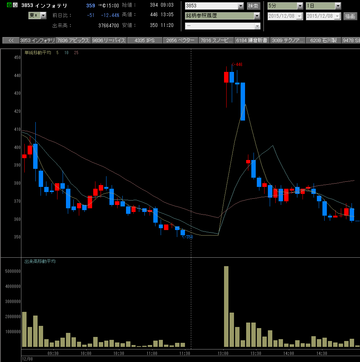Screen dimensions: 360x362
Task: Open the empty third dropdown below history
Action: (x=257, y=26)
